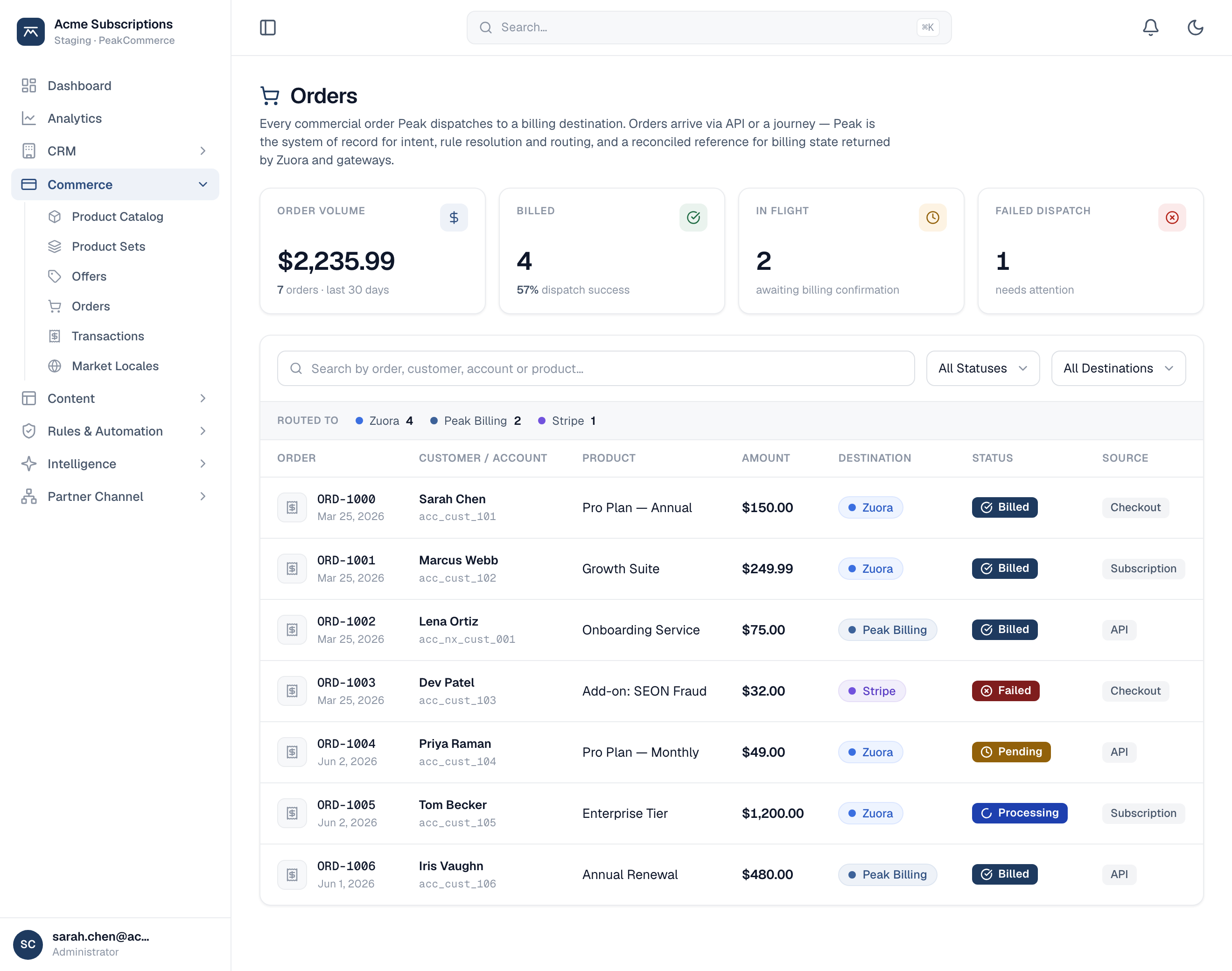Click the Processing badge for ORD-1005
This screenshot has width=1232, height=971.
[x=1019, y=813]
